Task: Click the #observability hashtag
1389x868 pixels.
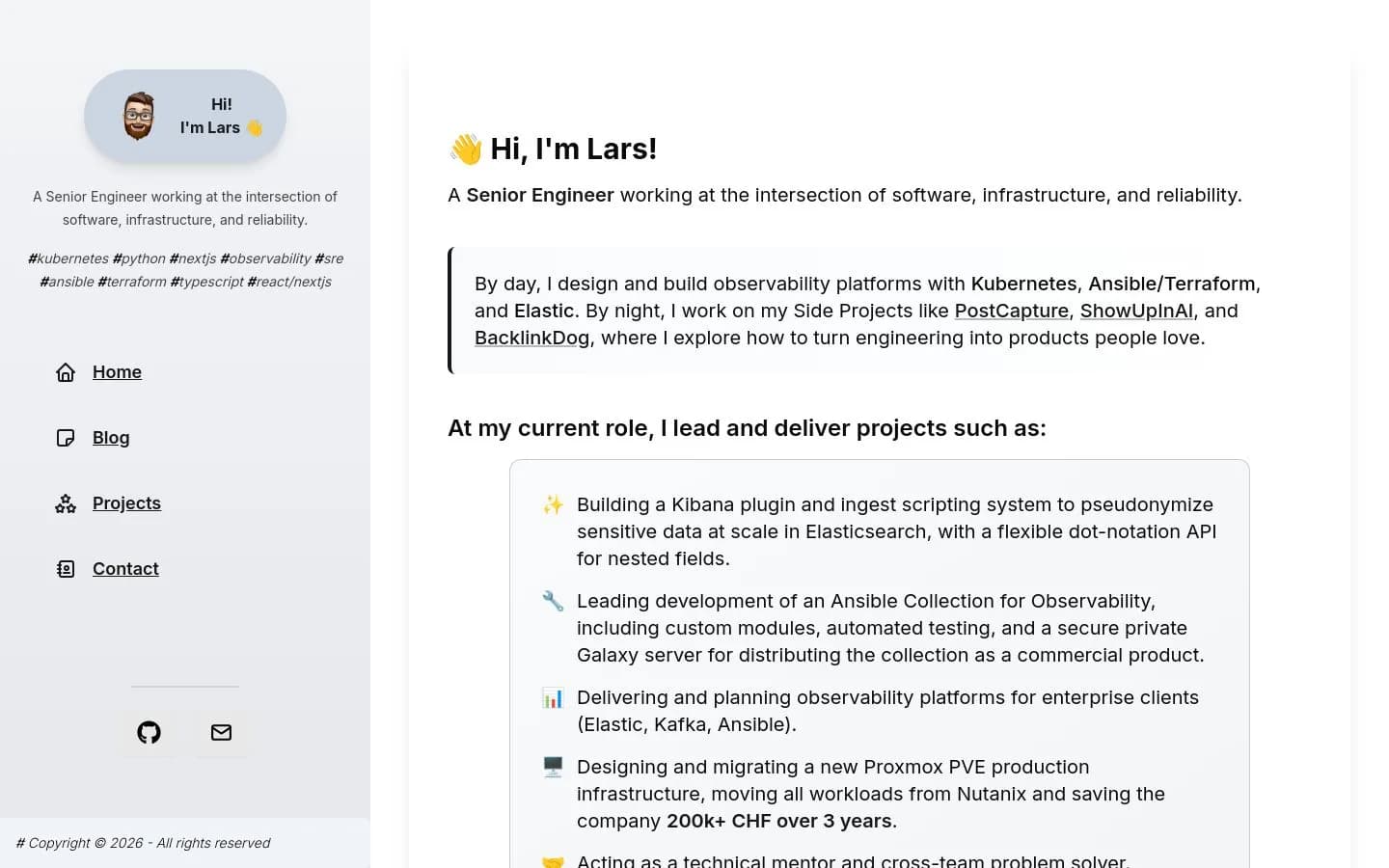Action: tap(265, 258)
